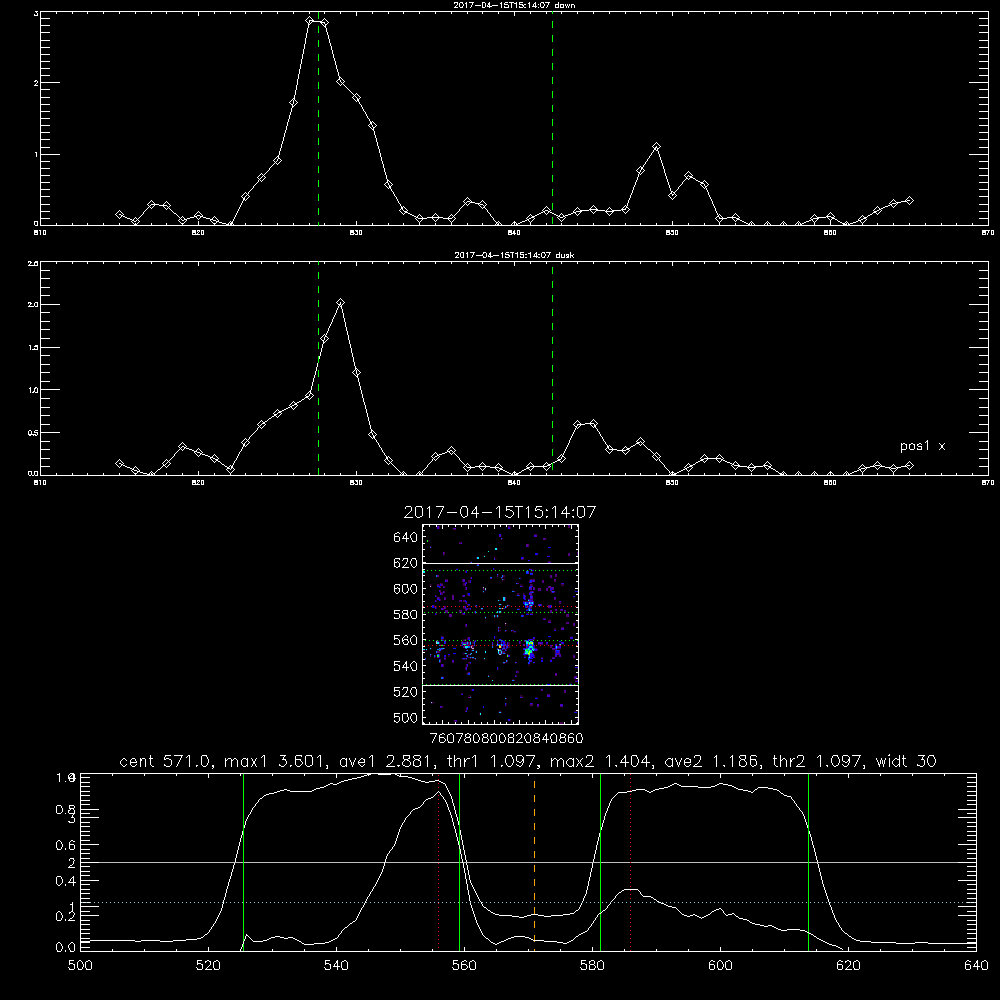Click the 'widt 30' value in the header
This screenshot has height=1000, width=1000.
pos(906,761)
